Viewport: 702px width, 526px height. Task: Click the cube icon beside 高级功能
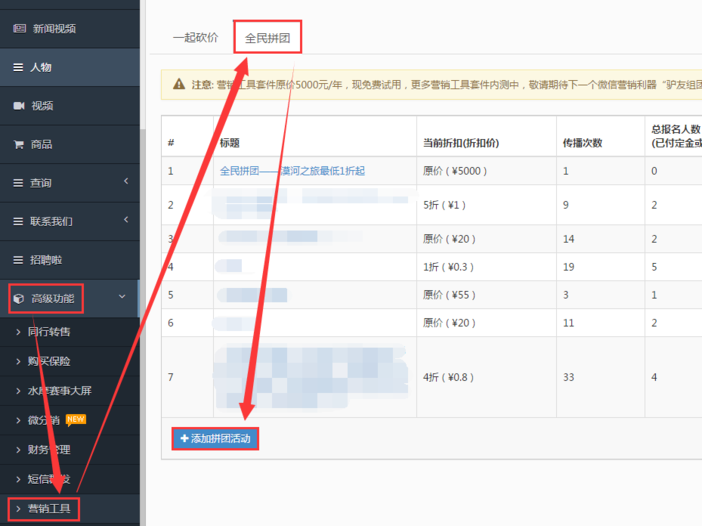coord(19,298)
